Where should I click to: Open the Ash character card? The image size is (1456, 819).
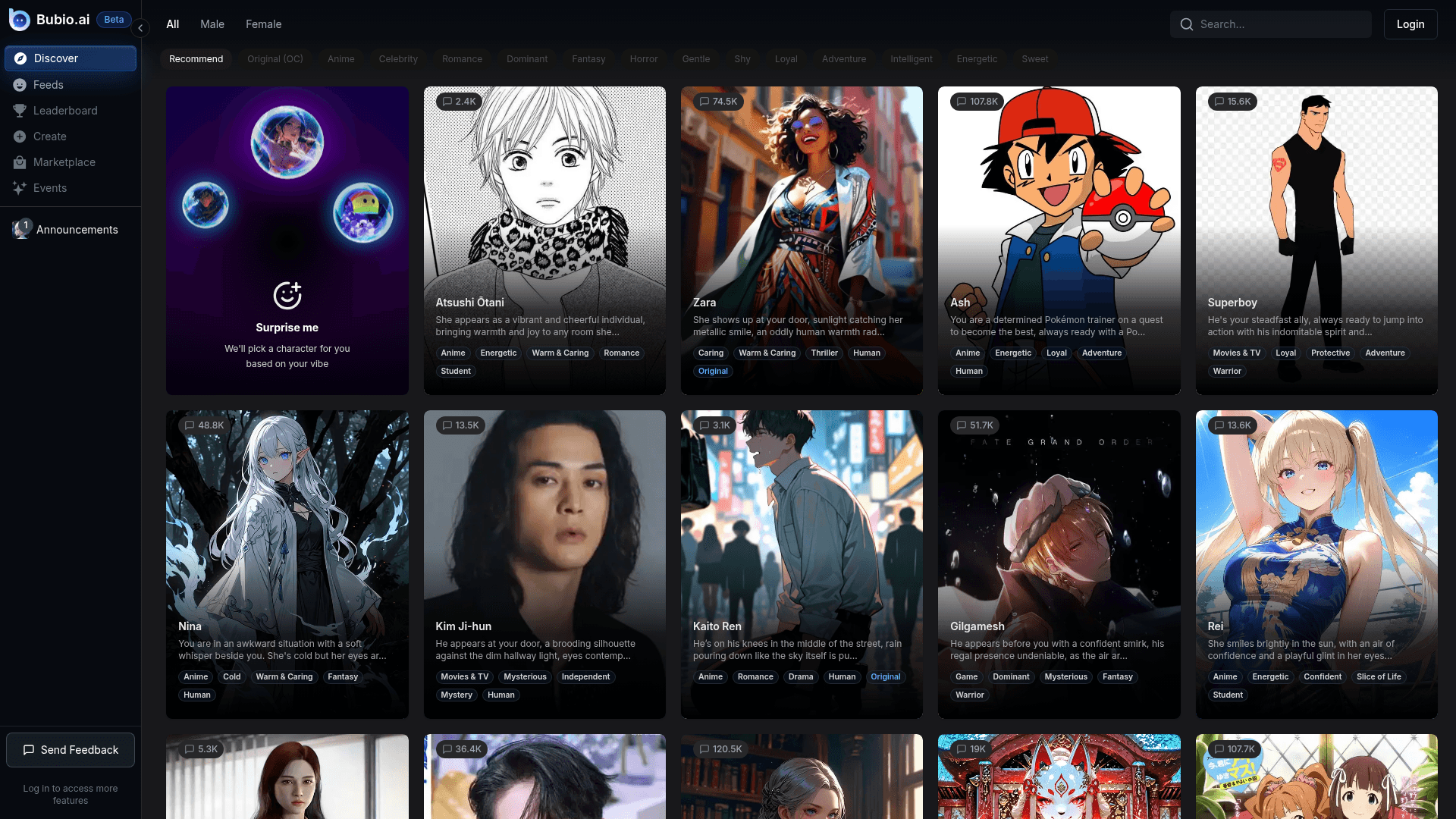pos(1059,227)
